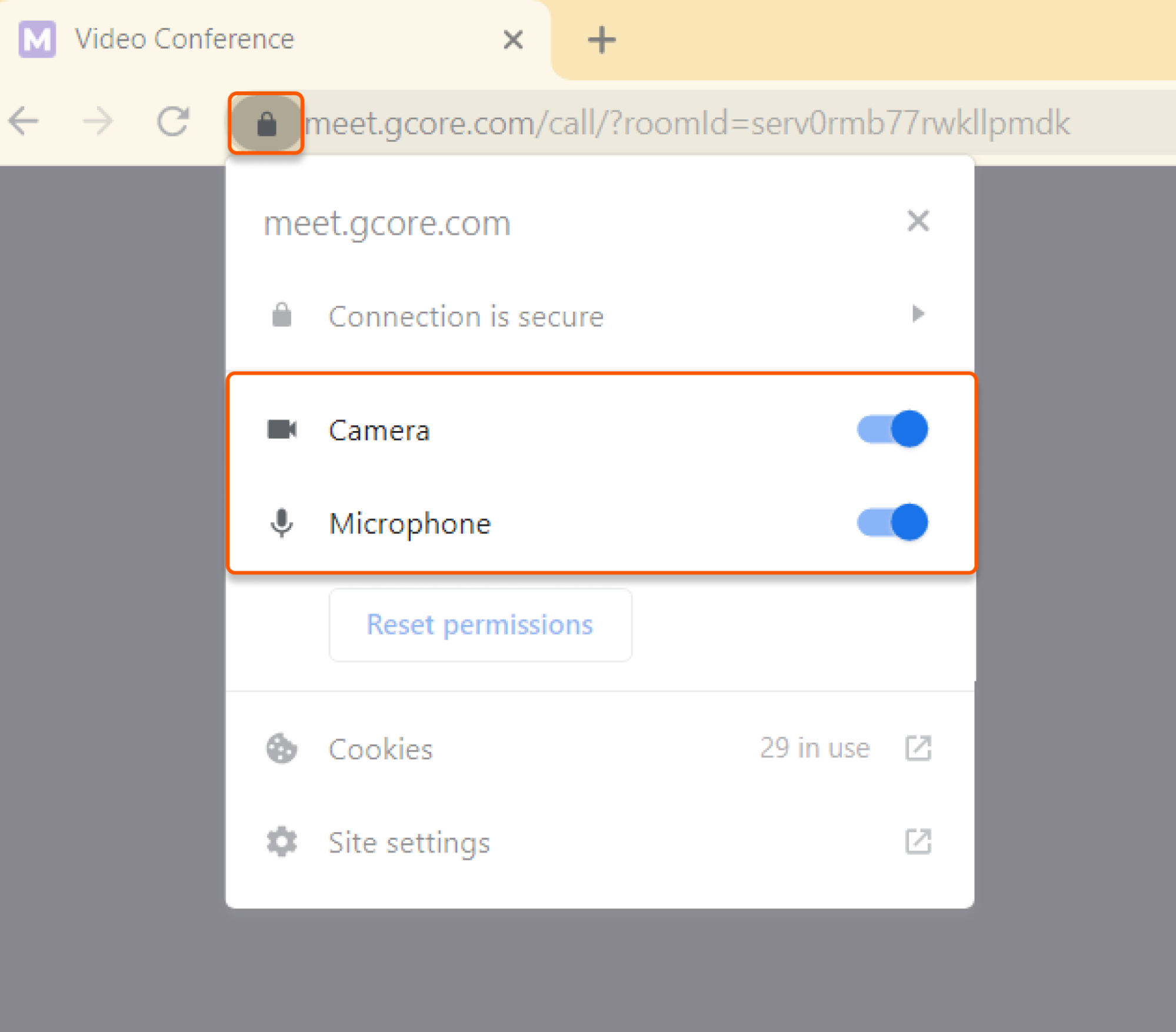Close the site information popup

click(918, 221)
